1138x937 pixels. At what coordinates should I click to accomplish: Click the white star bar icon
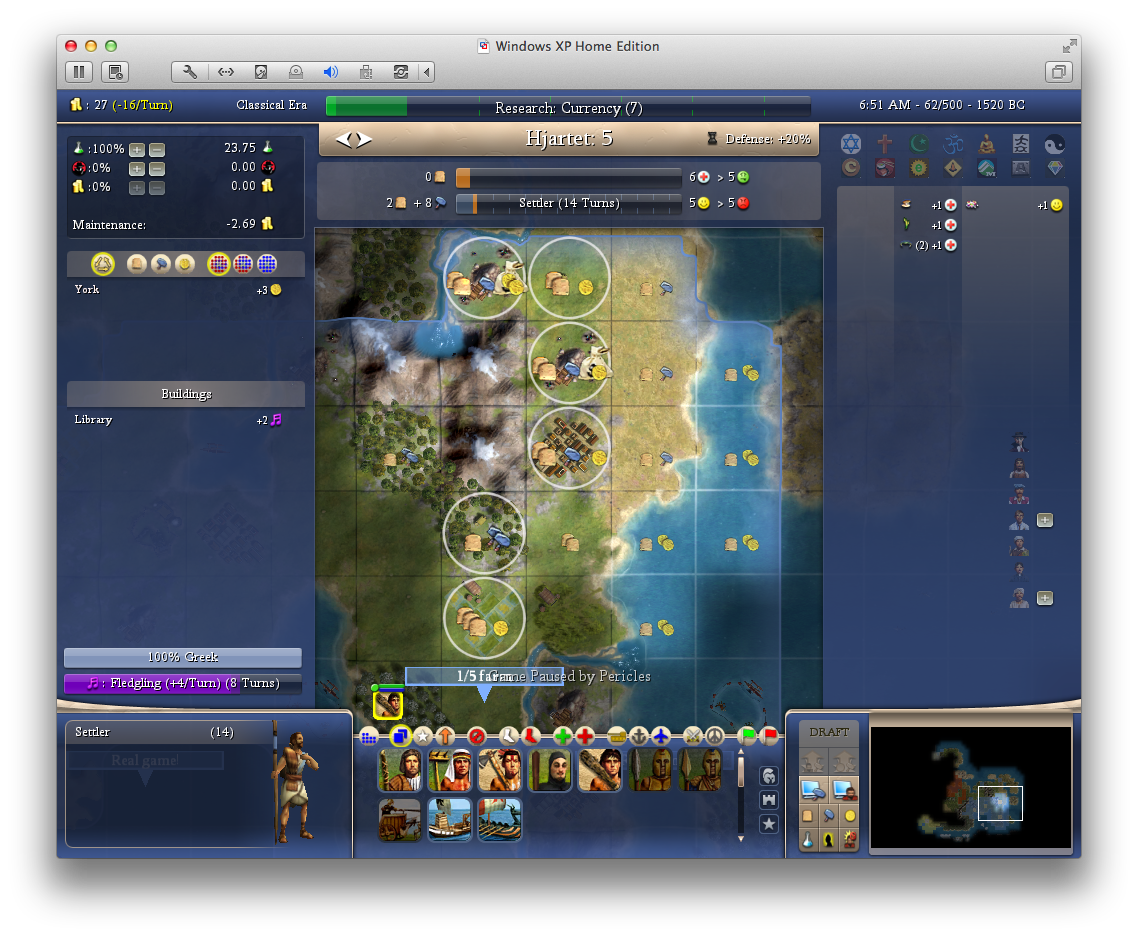422,737
